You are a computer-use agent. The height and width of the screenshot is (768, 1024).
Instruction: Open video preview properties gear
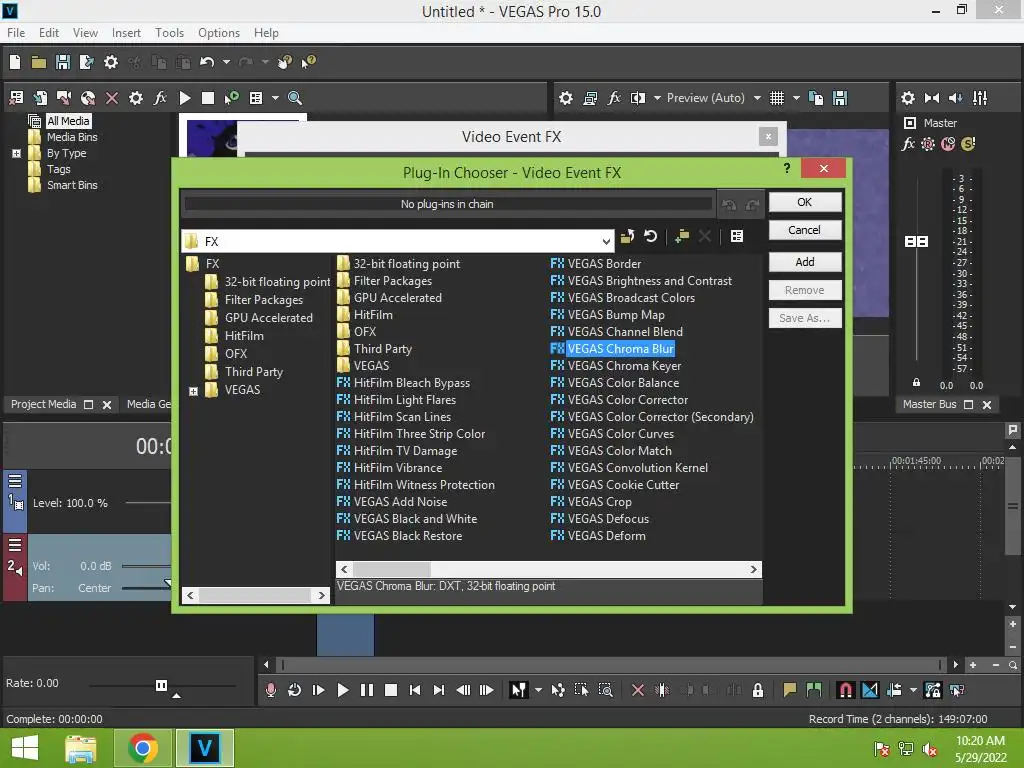566,98
